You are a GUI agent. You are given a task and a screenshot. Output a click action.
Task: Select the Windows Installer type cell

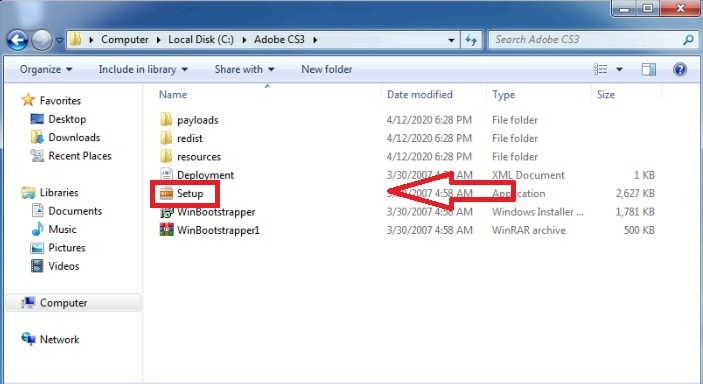pyautogui.click(x=538, y=212)
